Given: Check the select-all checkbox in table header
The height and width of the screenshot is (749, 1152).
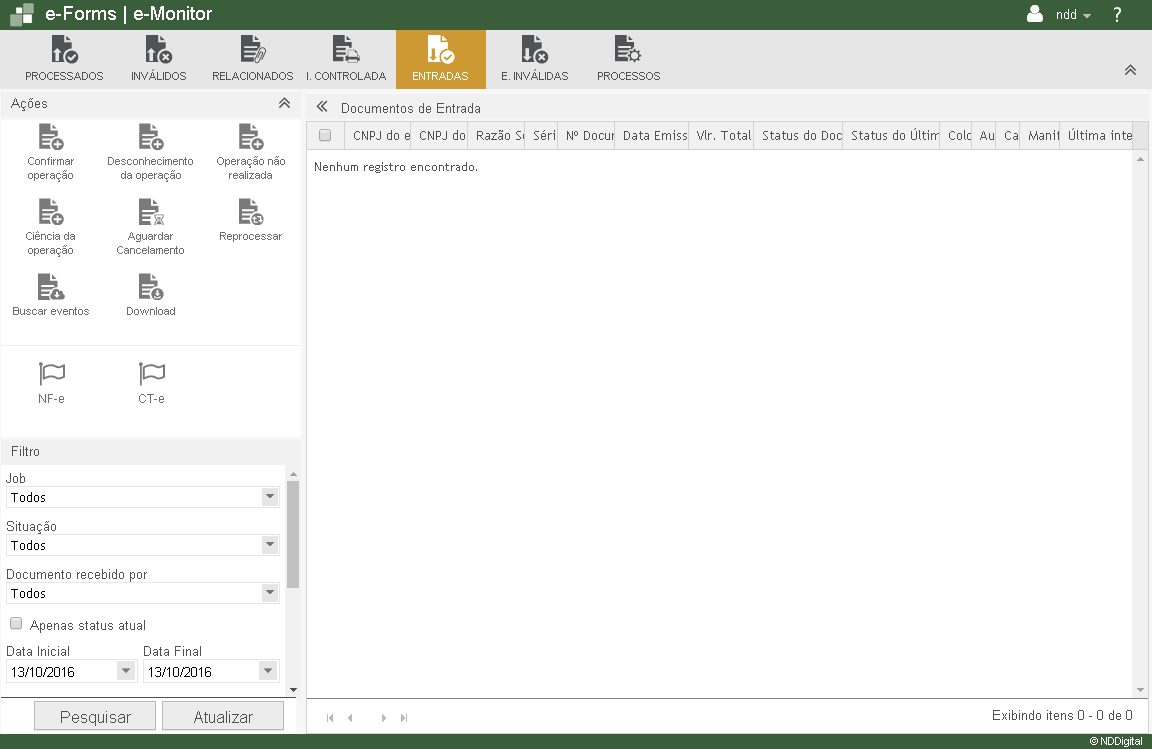Looking at the screenshot, I should [325, 136].
